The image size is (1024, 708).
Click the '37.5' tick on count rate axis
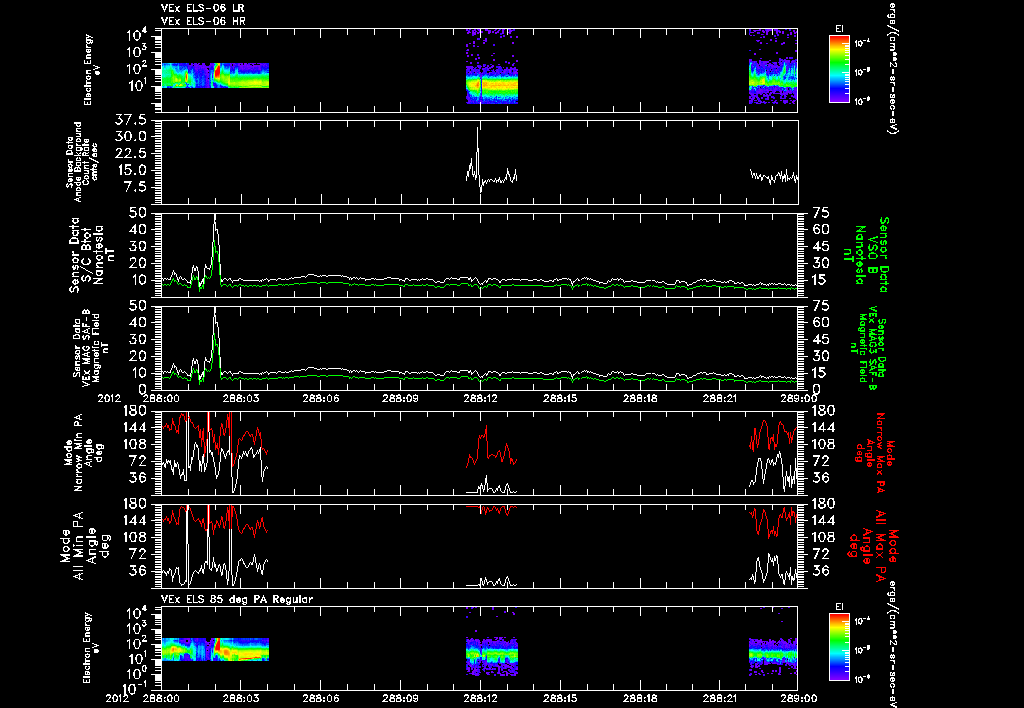tap(130, 120)
